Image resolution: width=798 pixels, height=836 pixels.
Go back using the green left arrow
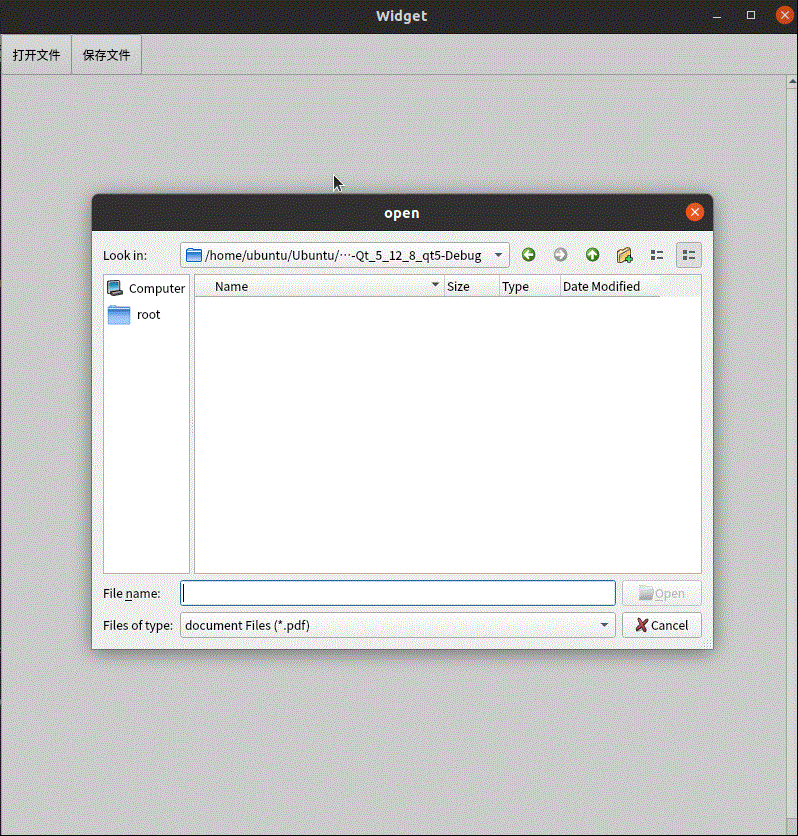click(528, 255)
